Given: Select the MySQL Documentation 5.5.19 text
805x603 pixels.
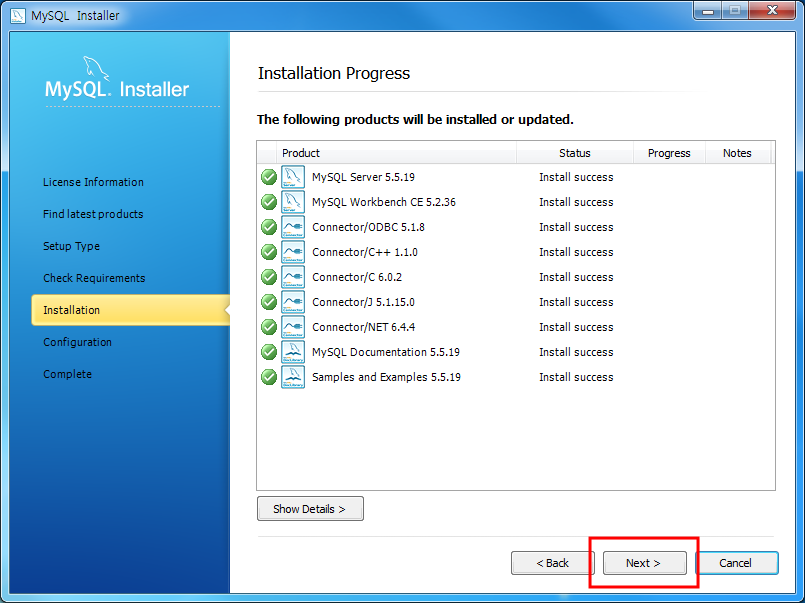Looking at the screenshot, I should (386, 352).
